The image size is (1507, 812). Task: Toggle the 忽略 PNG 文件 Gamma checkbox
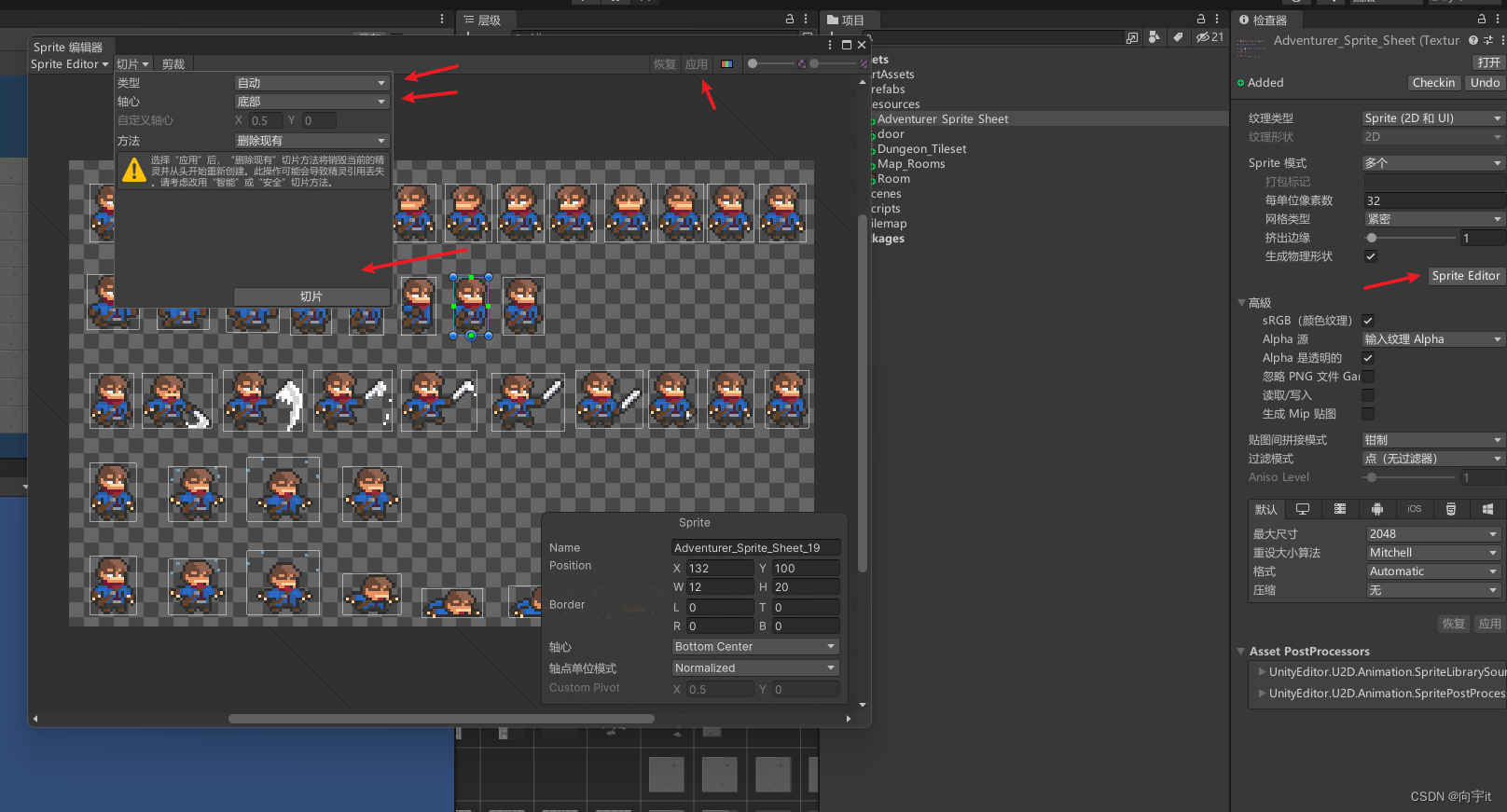[1368, 377]
